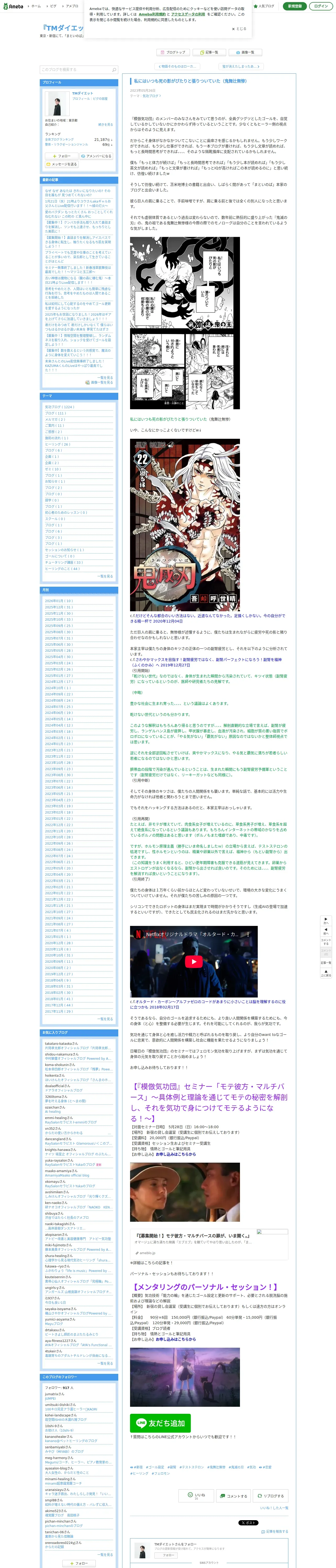Open the 2026年01月 monthly archive
This screenshot has height=1568, width=336.
pyautogui.click(x=59, y=601)
